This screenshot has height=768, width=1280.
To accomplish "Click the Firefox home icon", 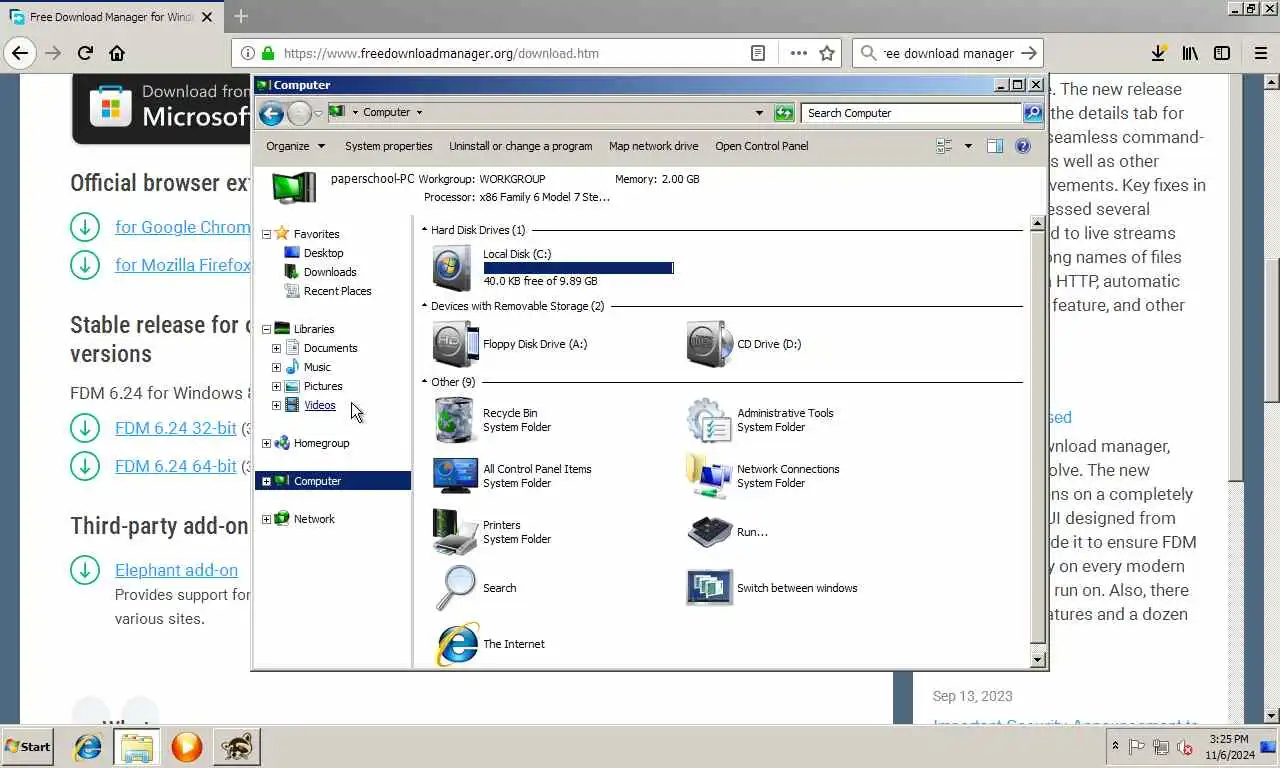I will (x=117, y=53).
